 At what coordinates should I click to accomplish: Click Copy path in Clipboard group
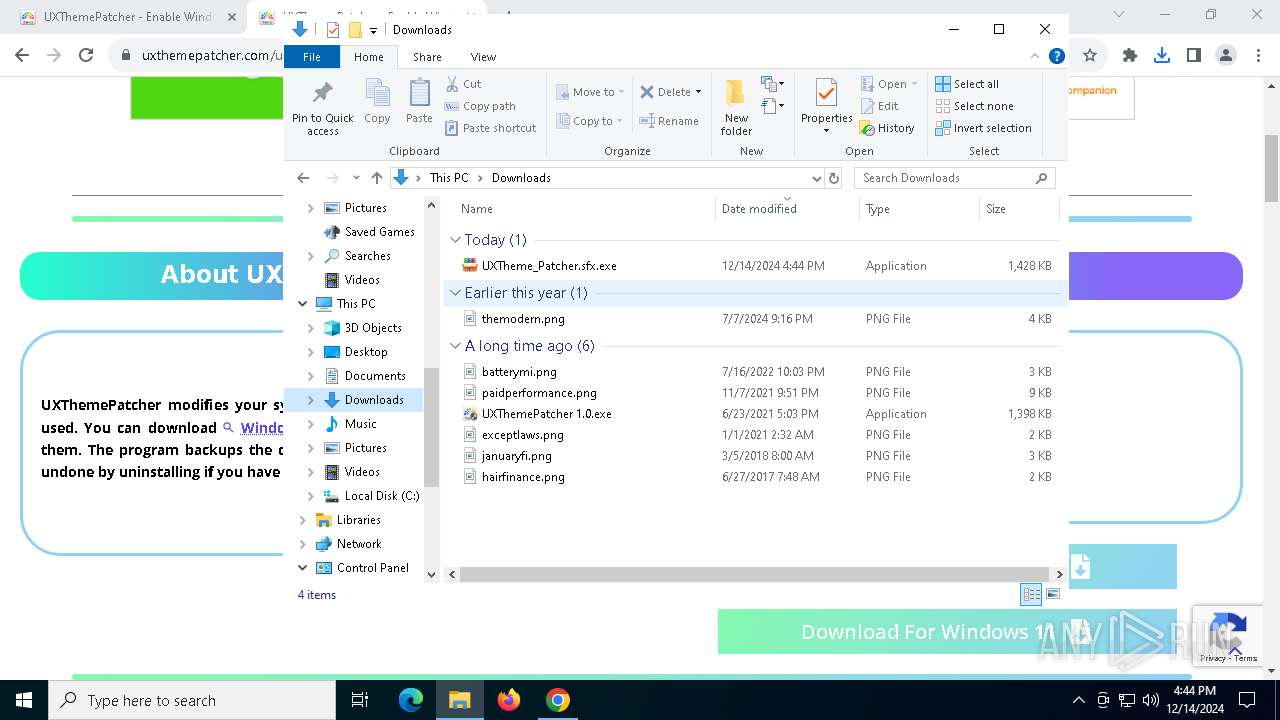tap(480, 106)
